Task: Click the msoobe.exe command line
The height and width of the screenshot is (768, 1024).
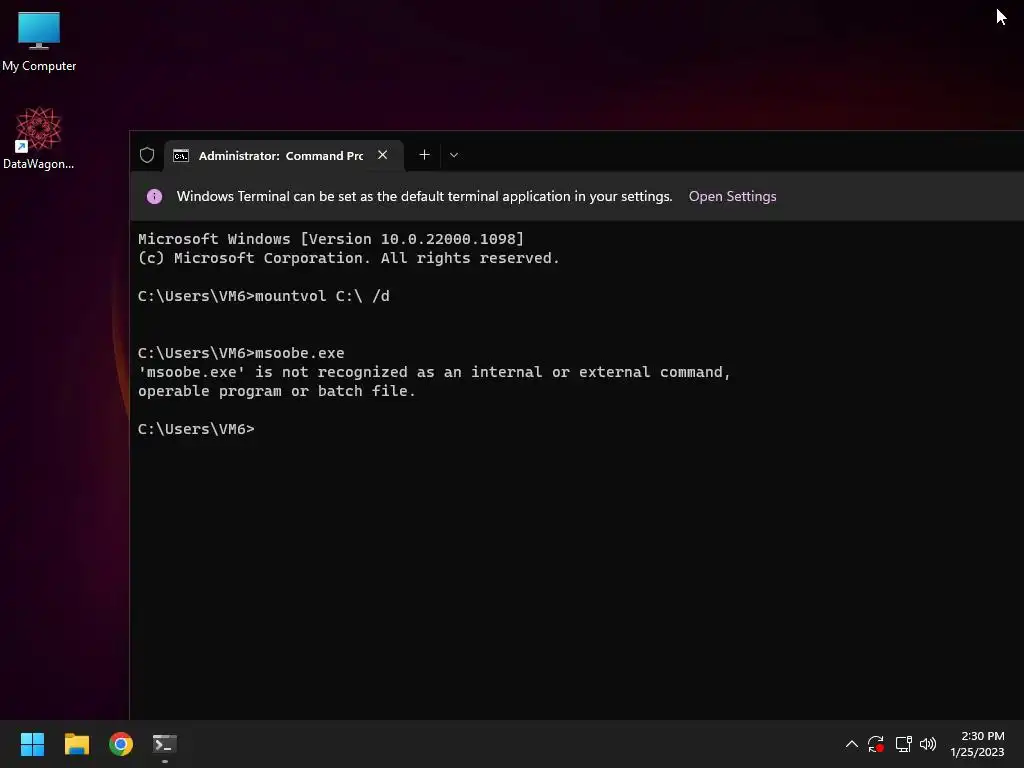Action: [241, 353]
